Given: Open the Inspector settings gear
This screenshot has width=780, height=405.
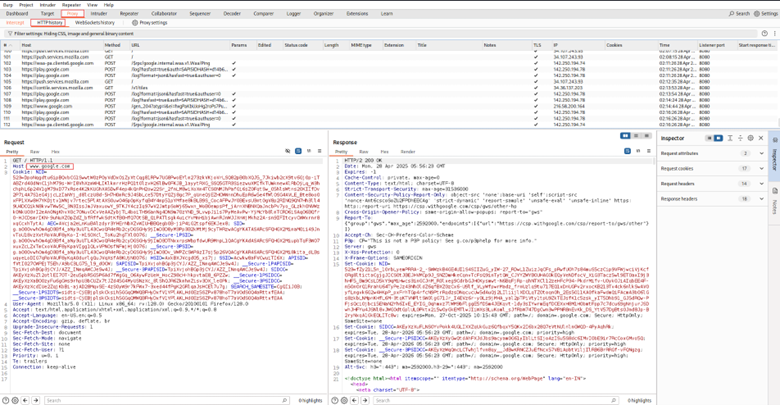Looking at the screenshot, I should 751,138.
